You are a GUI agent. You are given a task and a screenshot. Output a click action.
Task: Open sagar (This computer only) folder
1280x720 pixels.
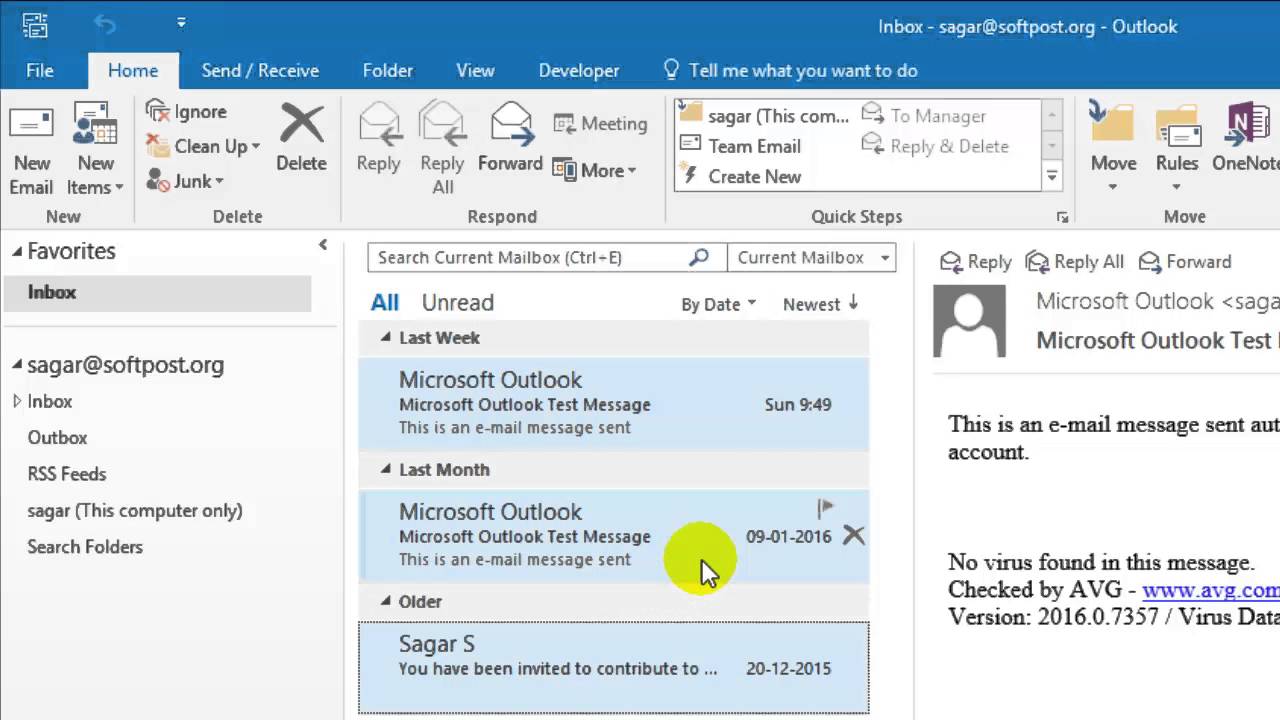(x=135, y=511)
